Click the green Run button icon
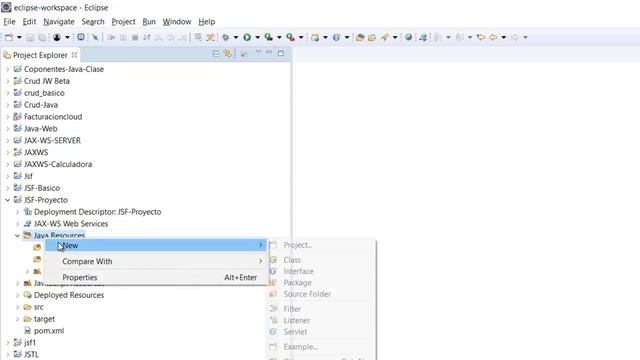 point(247,37)
